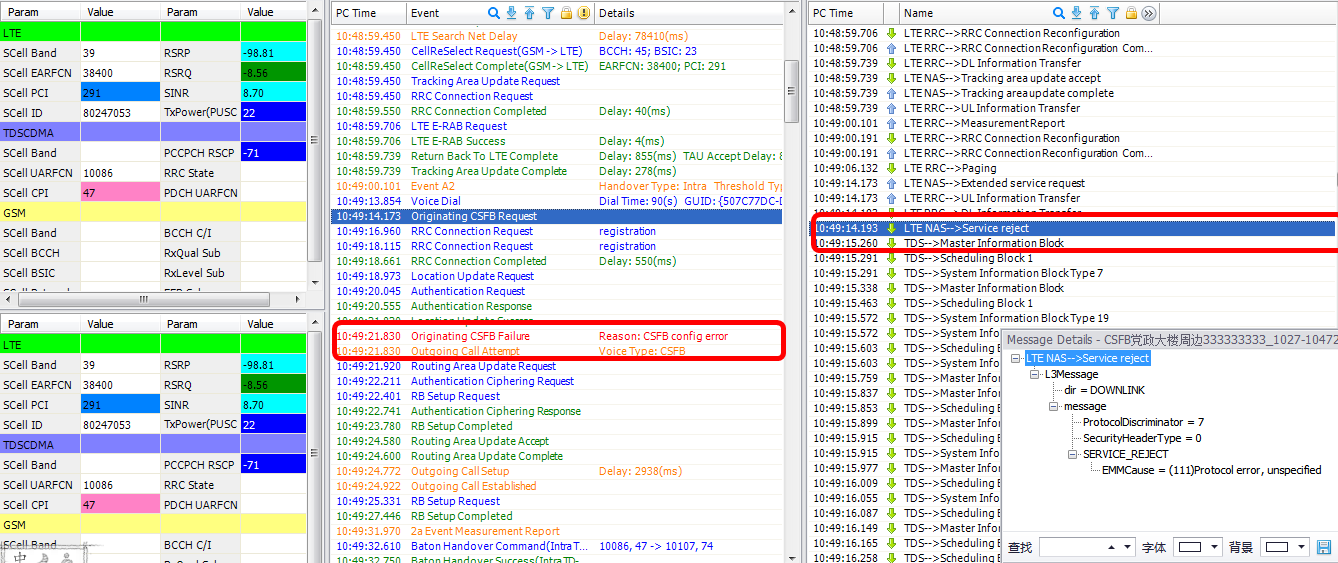1338x563 pixels.
Task: Select the Originating CSFB Failure event row
Action: 557,336
